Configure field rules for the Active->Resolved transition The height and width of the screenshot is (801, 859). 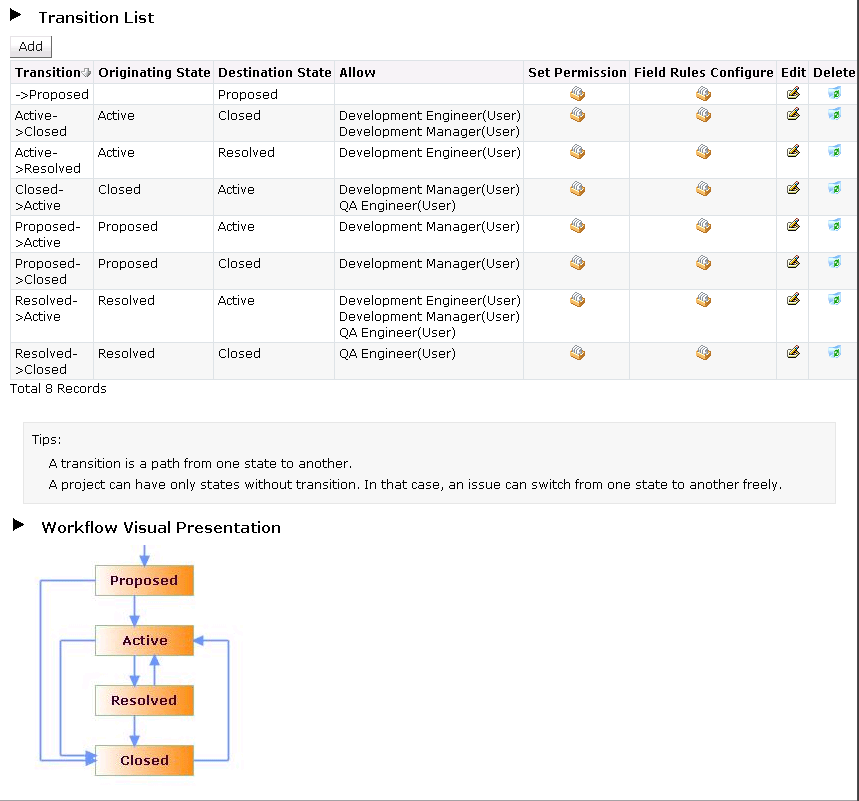(x=703, y=152)
